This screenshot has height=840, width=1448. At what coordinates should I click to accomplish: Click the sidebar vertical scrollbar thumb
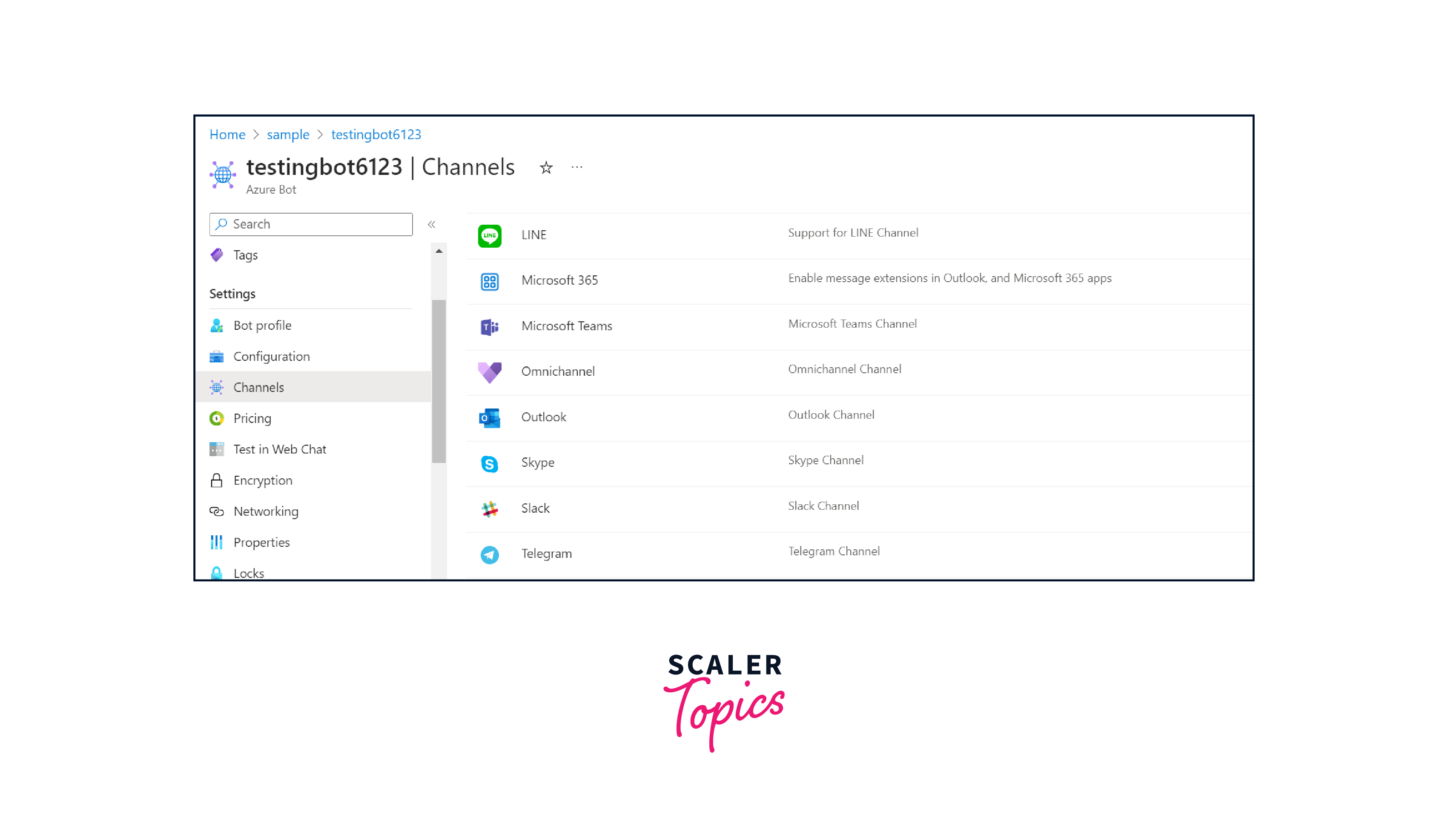pos(439,381)
